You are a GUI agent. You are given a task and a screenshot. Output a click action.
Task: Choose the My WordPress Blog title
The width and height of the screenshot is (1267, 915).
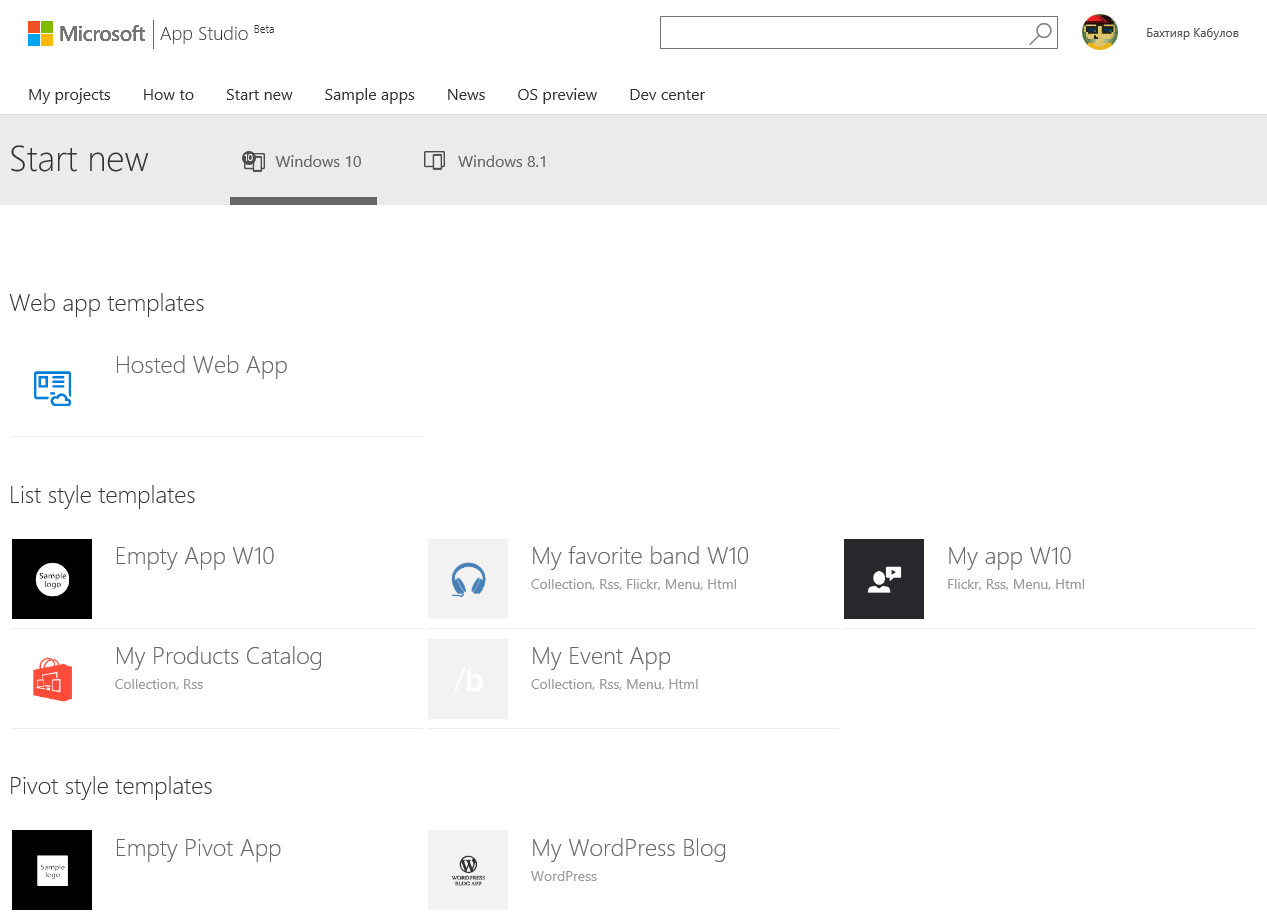coord(629,848)
